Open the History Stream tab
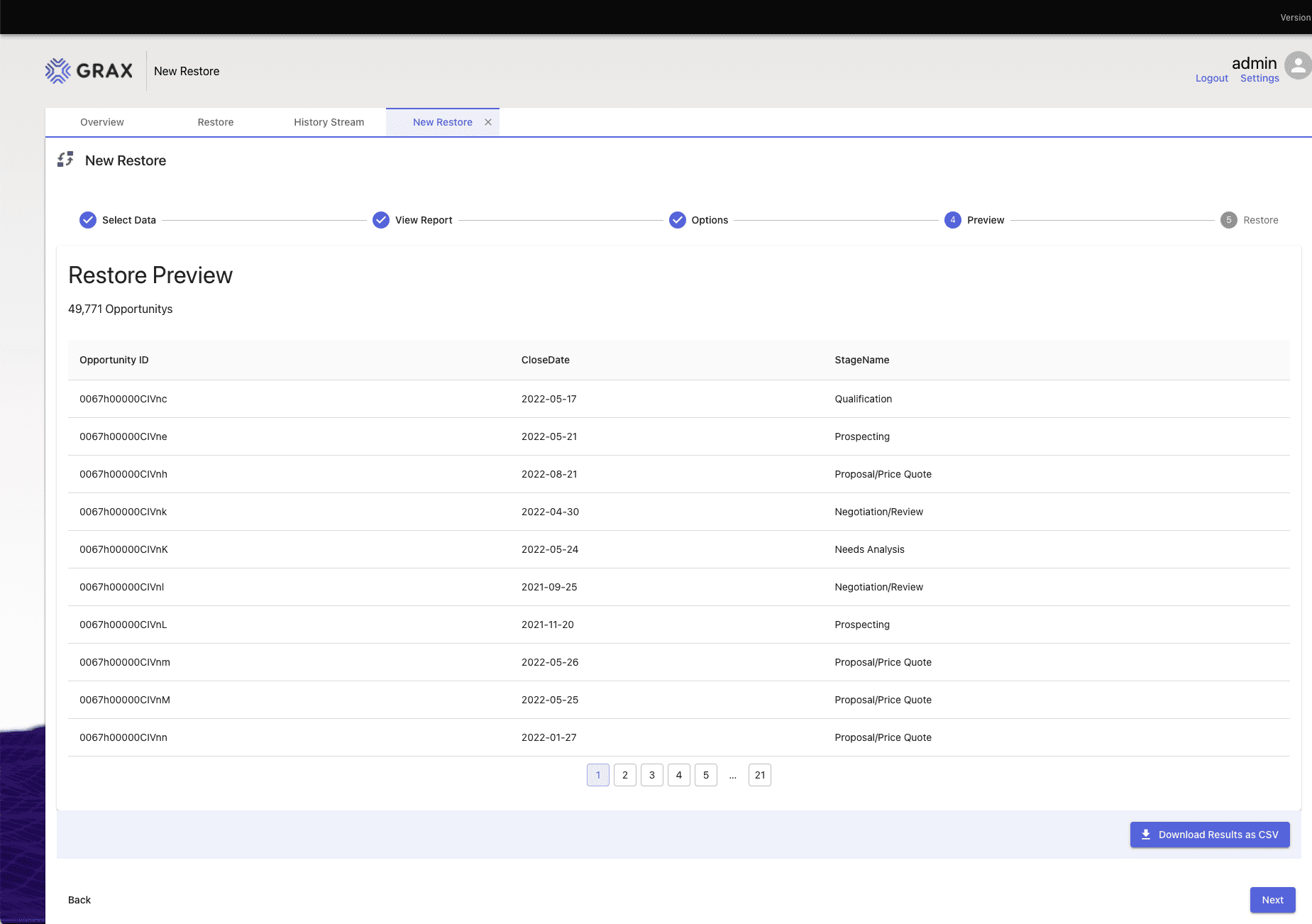The width and height of the screenshot is (1312, 924). pos(329,122)
